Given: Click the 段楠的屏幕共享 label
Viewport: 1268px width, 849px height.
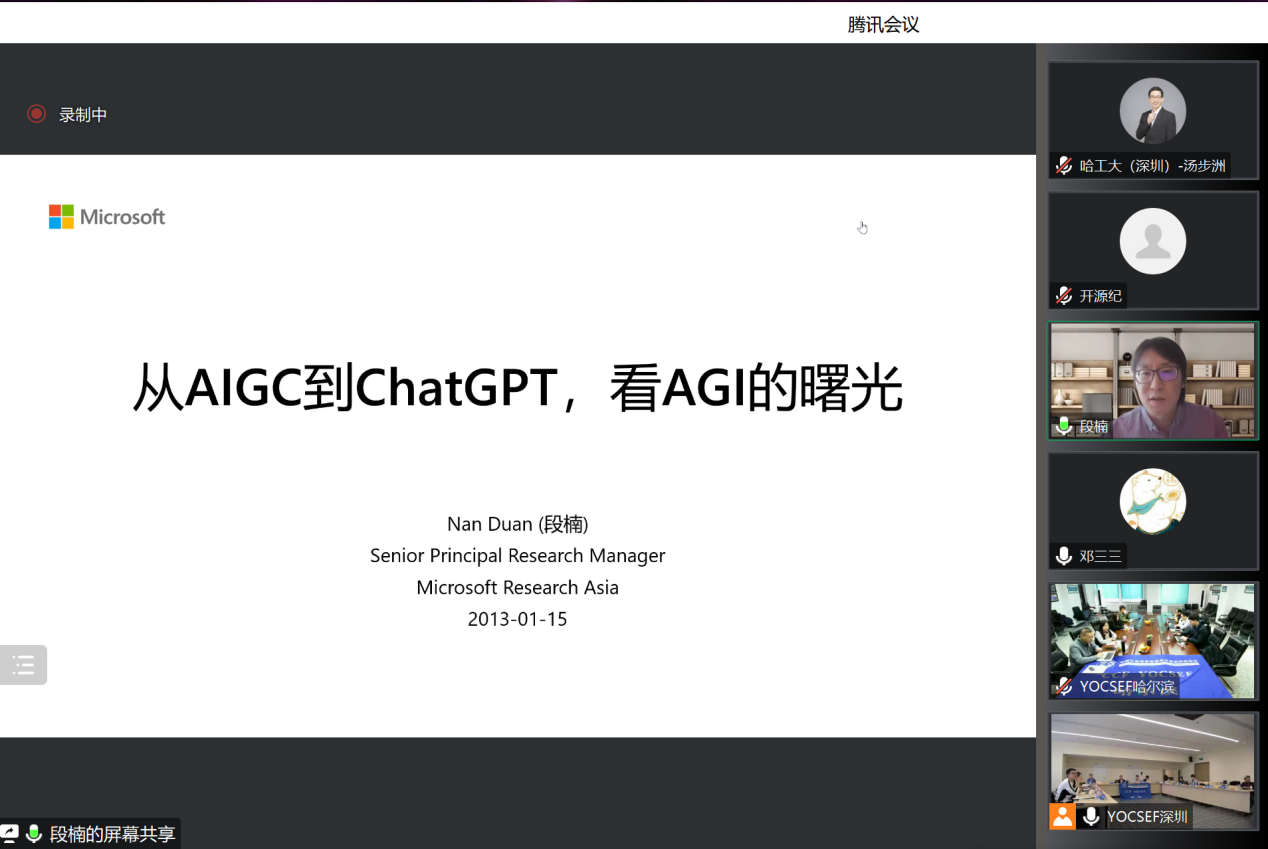Looking at the screenshot, I should click(x=112, y=834).
